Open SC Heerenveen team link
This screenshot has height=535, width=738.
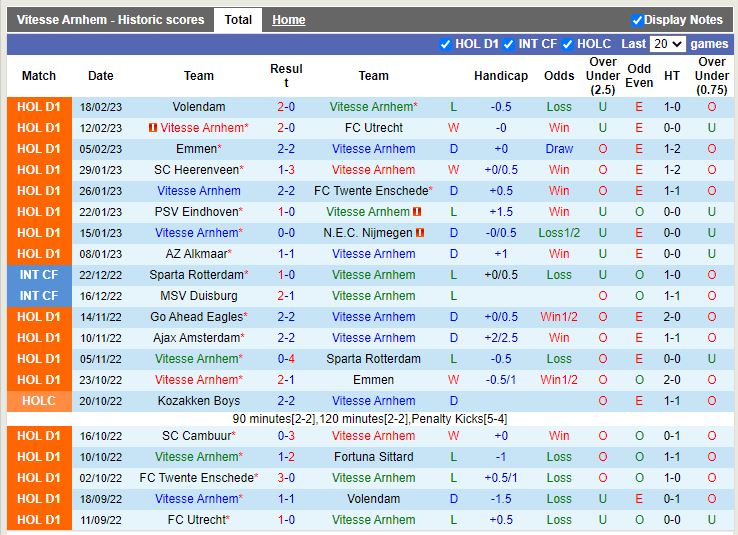[x=196, y=170]
